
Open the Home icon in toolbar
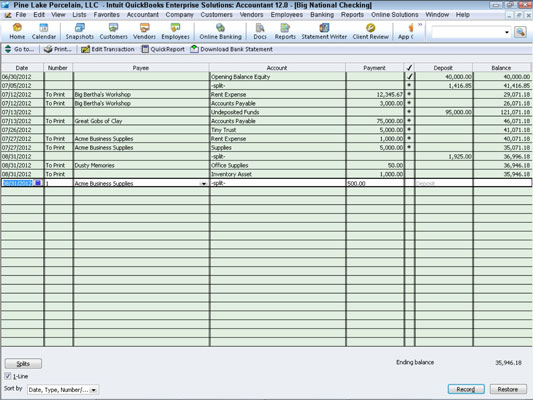tap(17, 31)
